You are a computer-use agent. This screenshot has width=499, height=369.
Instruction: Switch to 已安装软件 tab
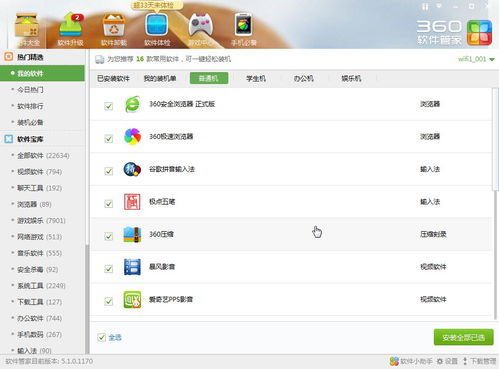113,79
